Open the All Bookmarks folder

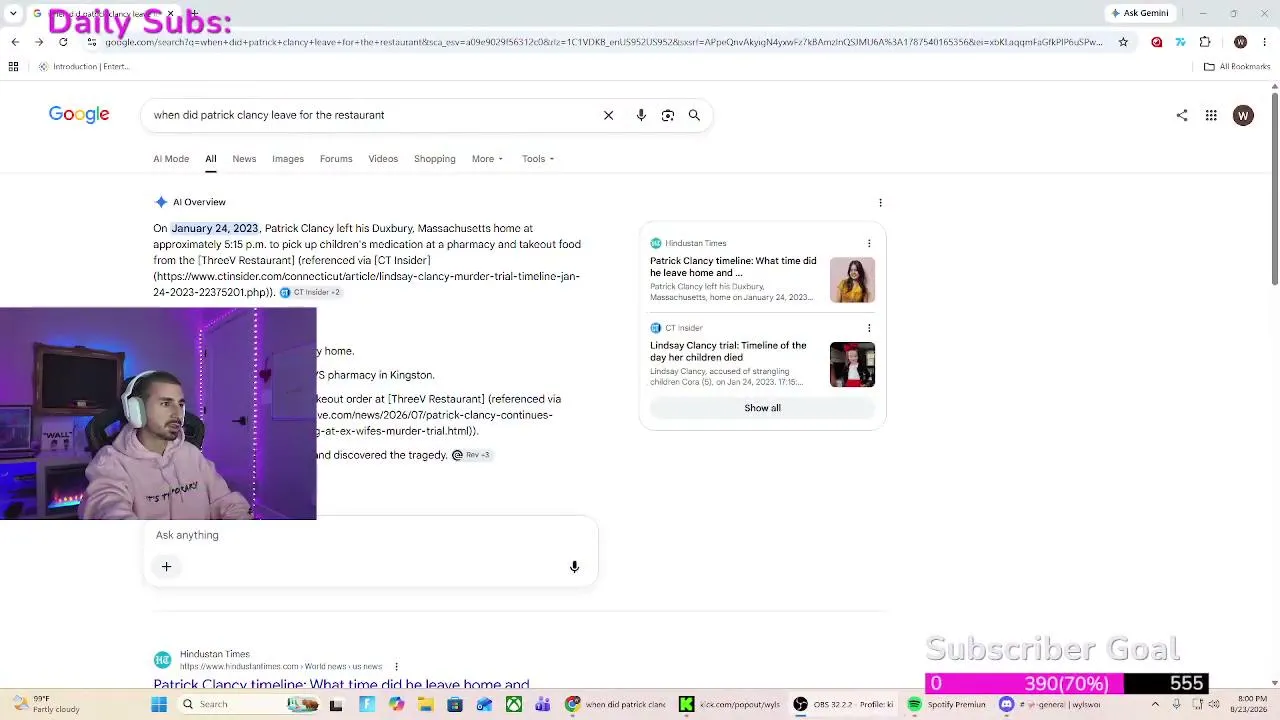(1237, 67)
